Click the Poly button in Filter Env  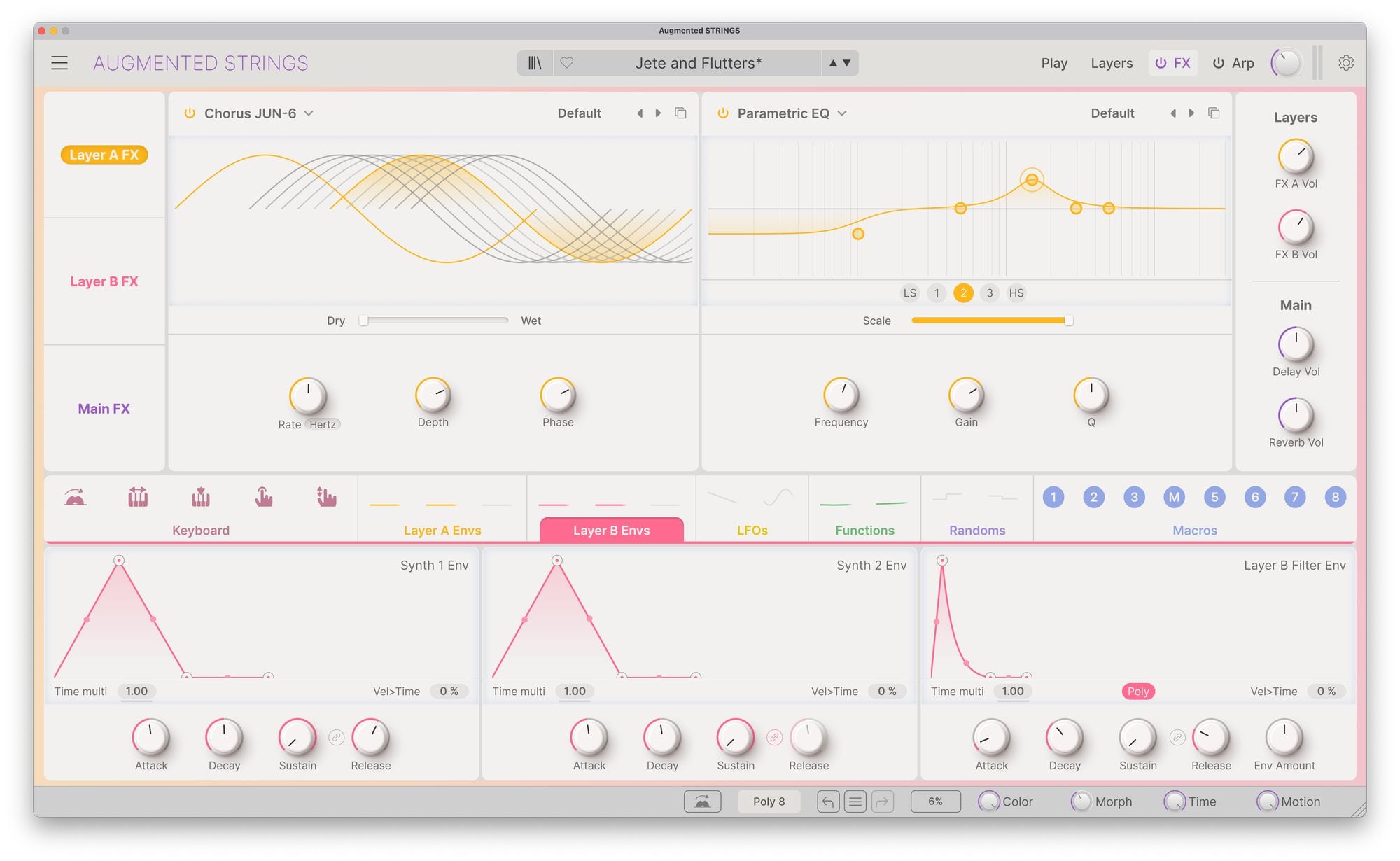pyautogui.click(x=1137, y=692)
